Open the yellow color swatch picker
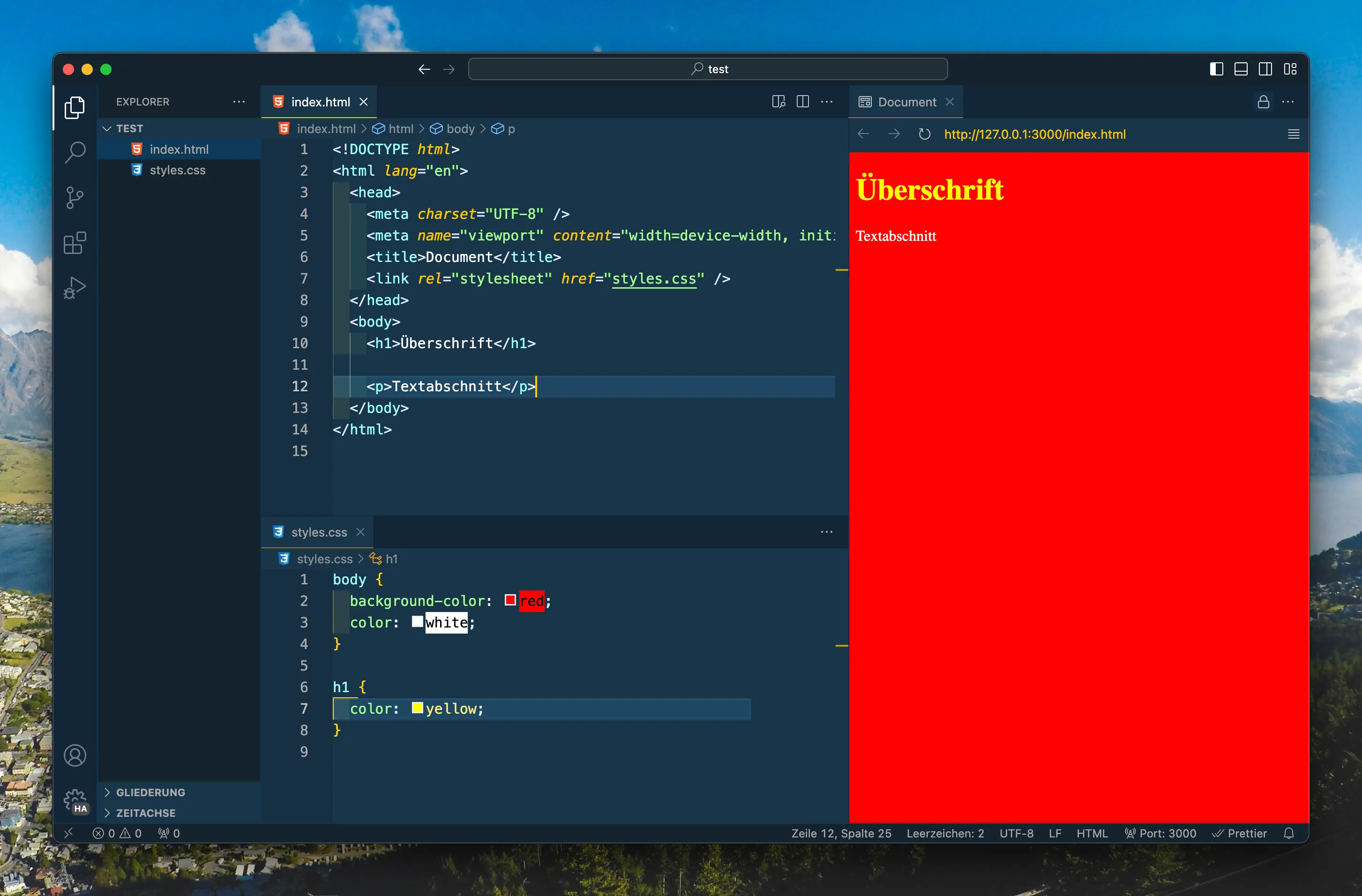 click(417, 708)
